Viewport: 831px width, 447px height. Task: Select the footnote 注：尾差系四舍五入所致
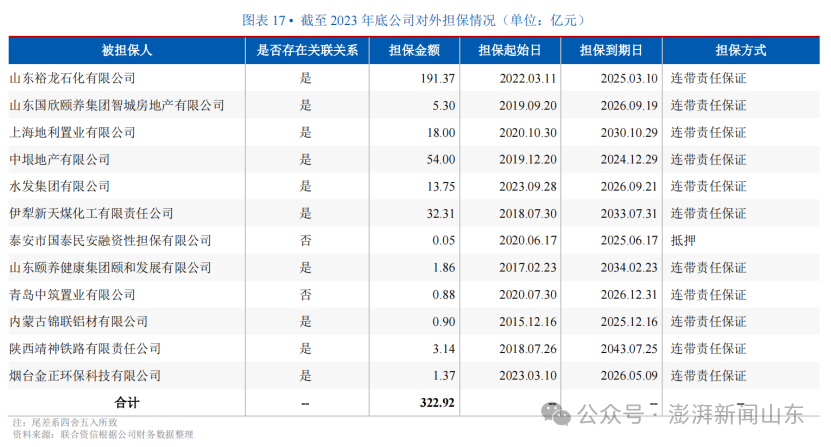coord(65,423)
